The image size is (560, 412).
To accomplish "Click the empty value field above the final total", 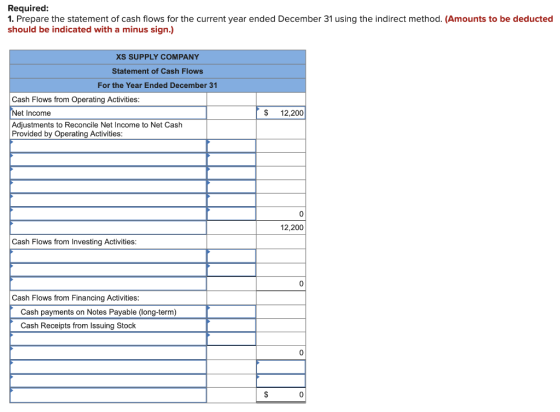I will coord(281,381).
